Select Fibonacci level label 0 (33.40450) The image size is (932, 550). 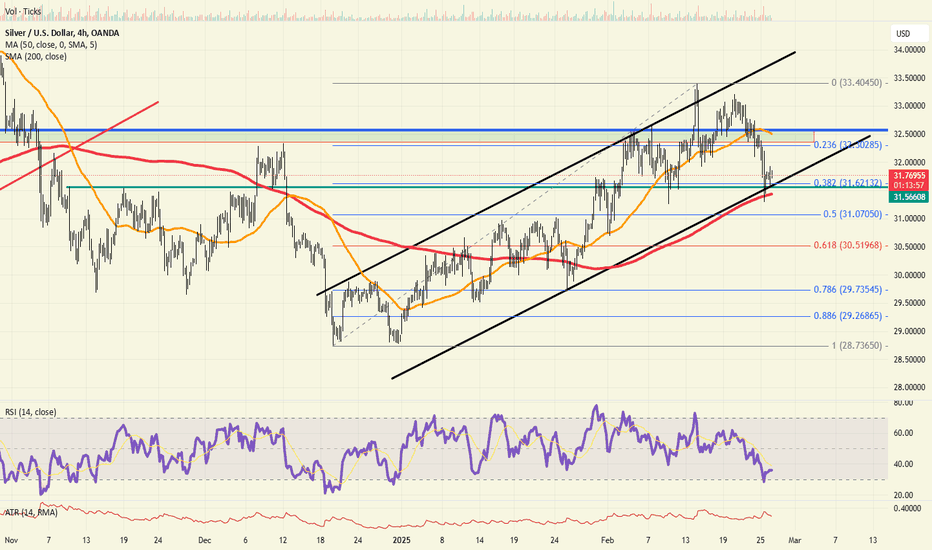coord(857,83)
